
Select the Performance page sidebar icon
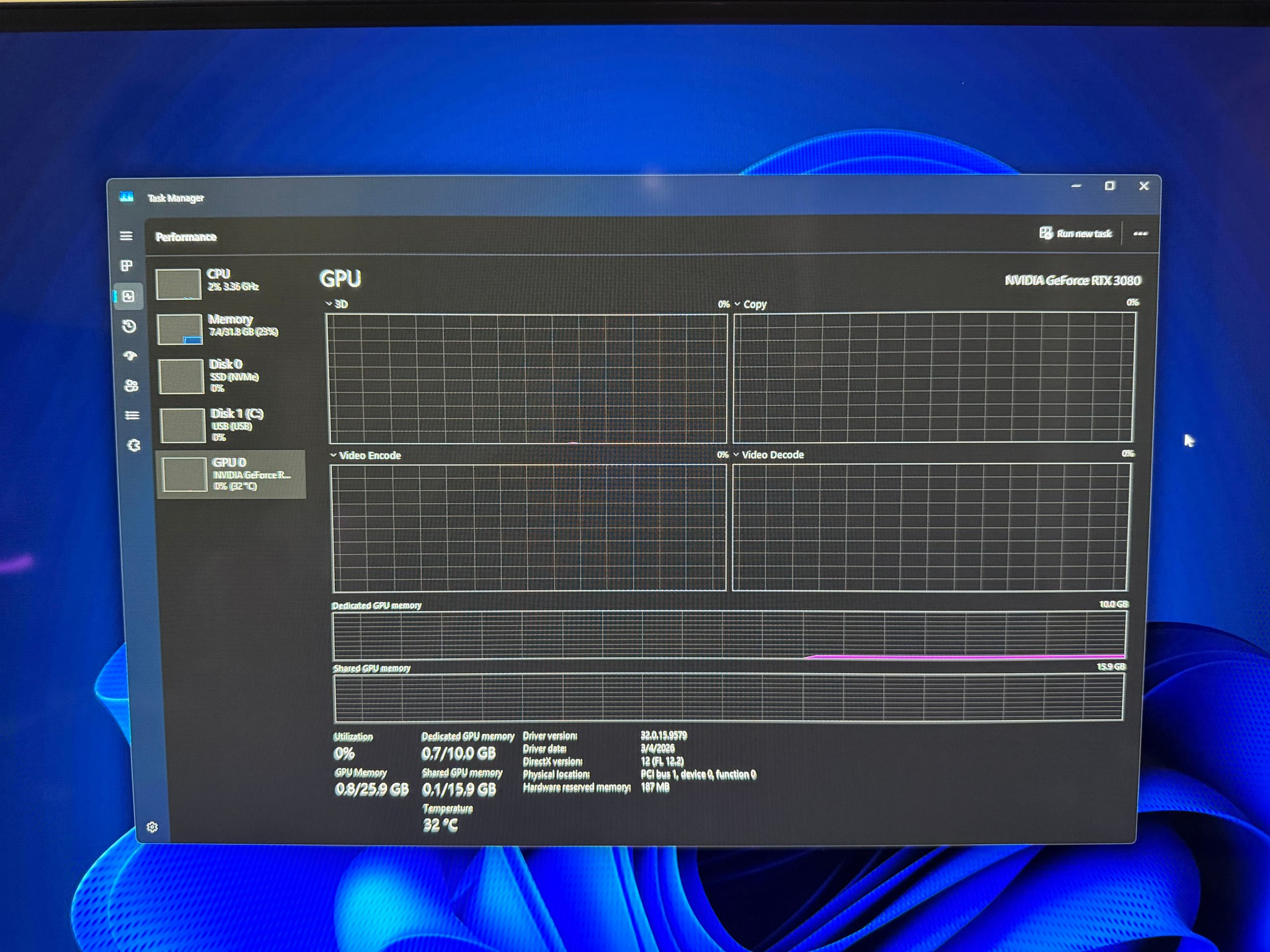coord(128,296)
